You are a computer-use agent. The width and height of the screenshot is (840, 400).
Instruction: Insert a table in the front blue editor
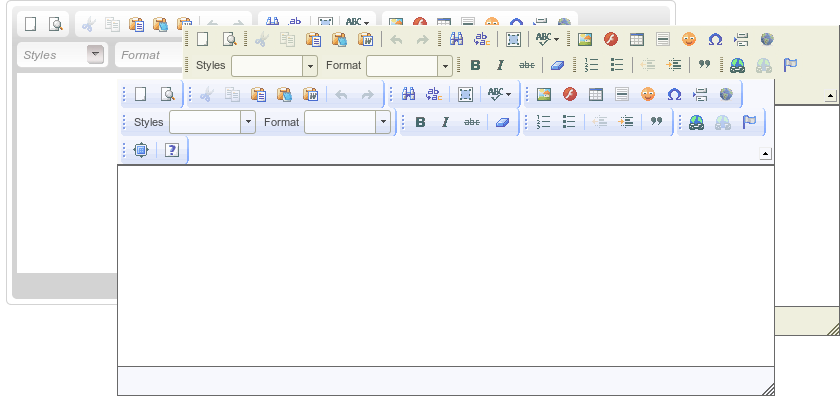click(596, 95)
